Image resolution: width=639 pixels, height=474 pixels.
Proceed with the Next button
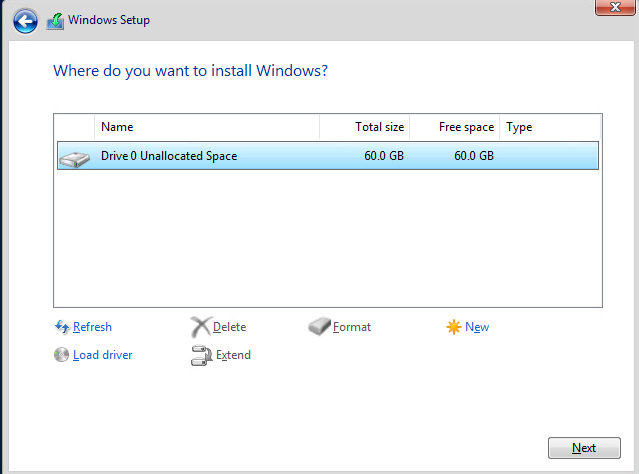pyautogui.click(x=584, y=448)
